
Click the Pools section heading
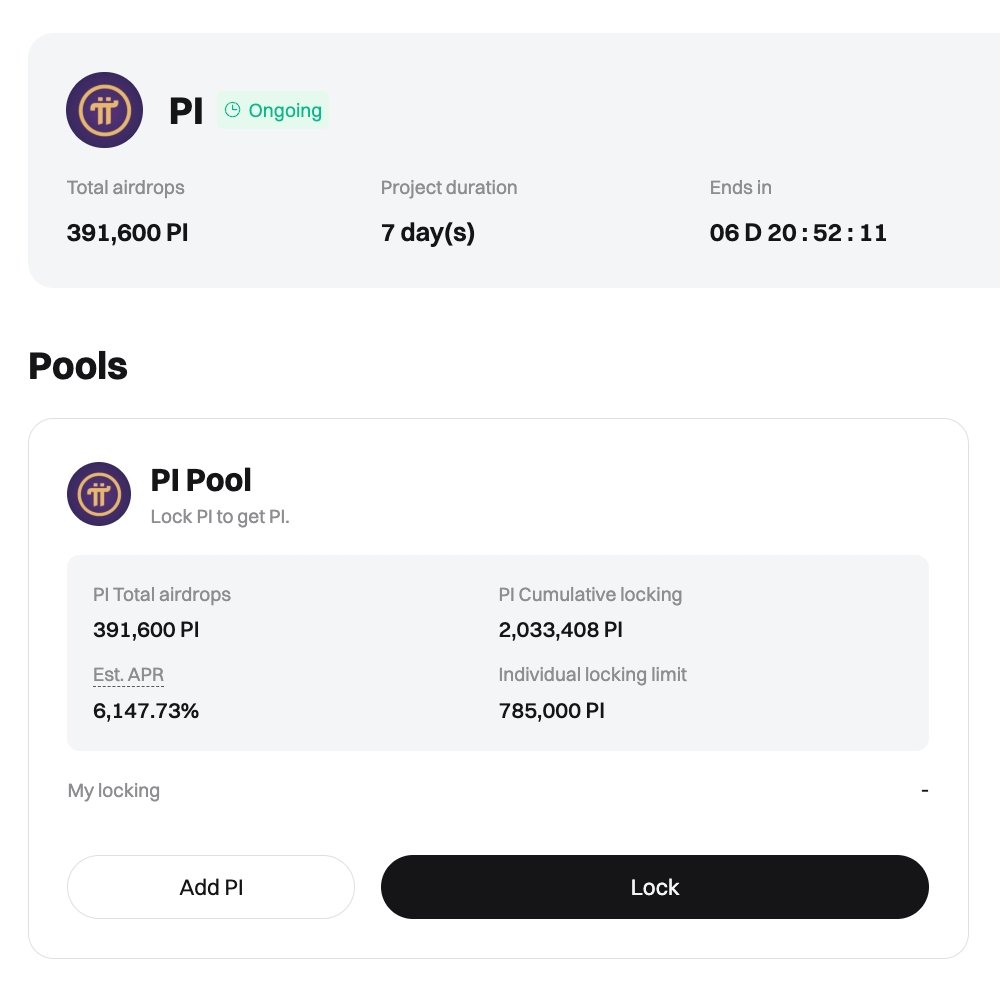78,366
